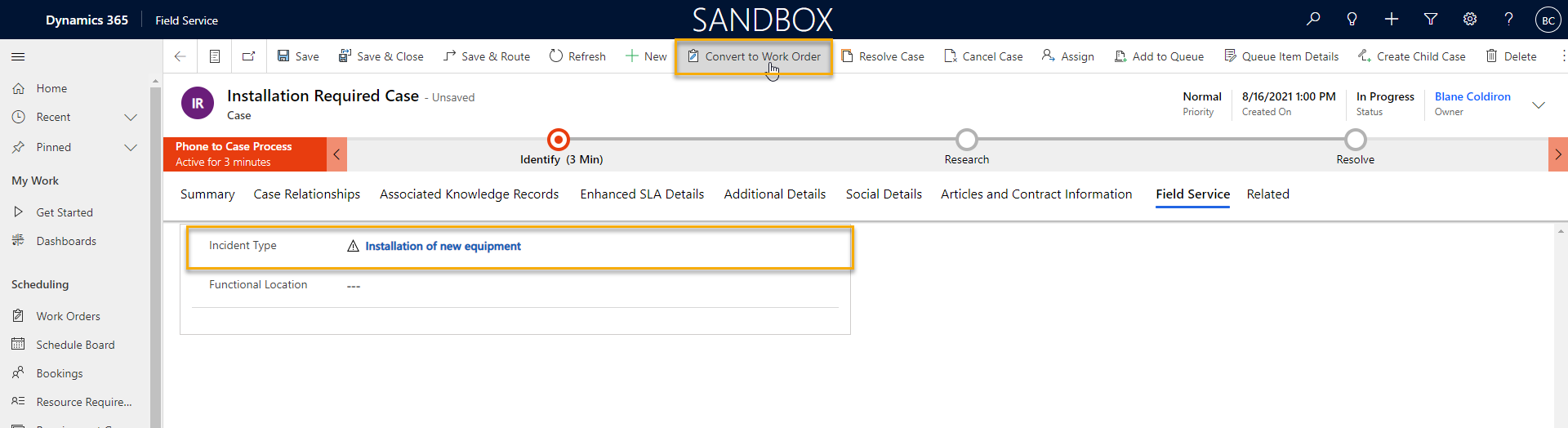
Task: Open the BC user profile avatar
Action: (1548, 20)
